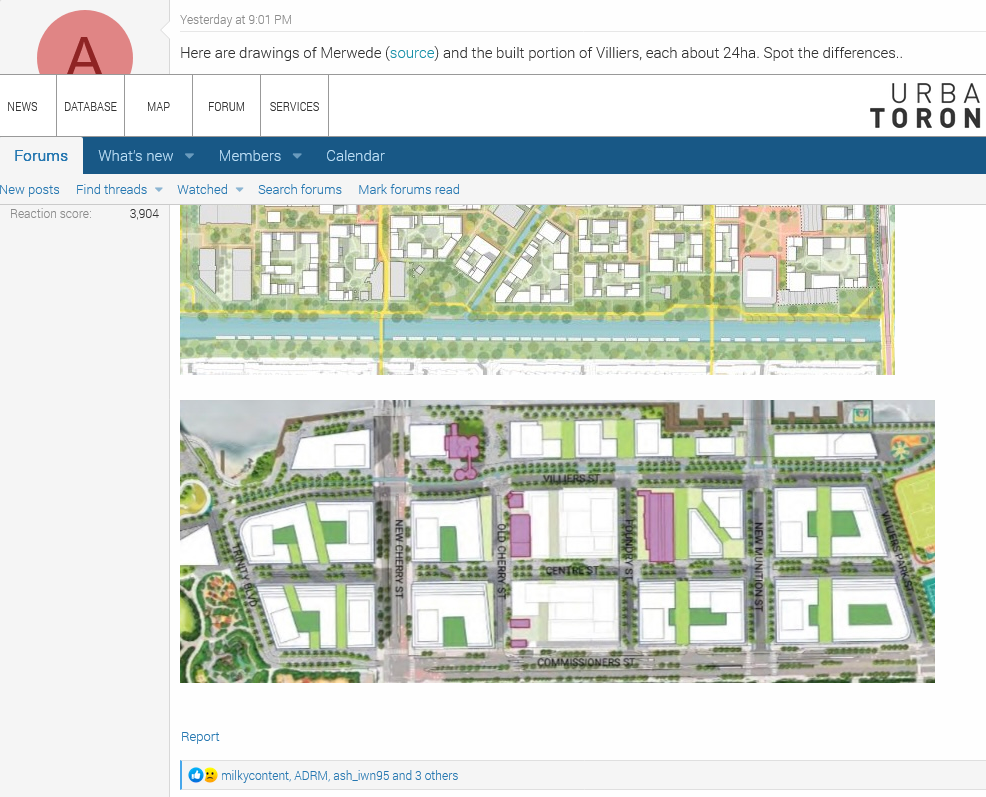Expand the Members dropdown arrow
Screen dimensions: 986x797
click(x=297, y=156)
